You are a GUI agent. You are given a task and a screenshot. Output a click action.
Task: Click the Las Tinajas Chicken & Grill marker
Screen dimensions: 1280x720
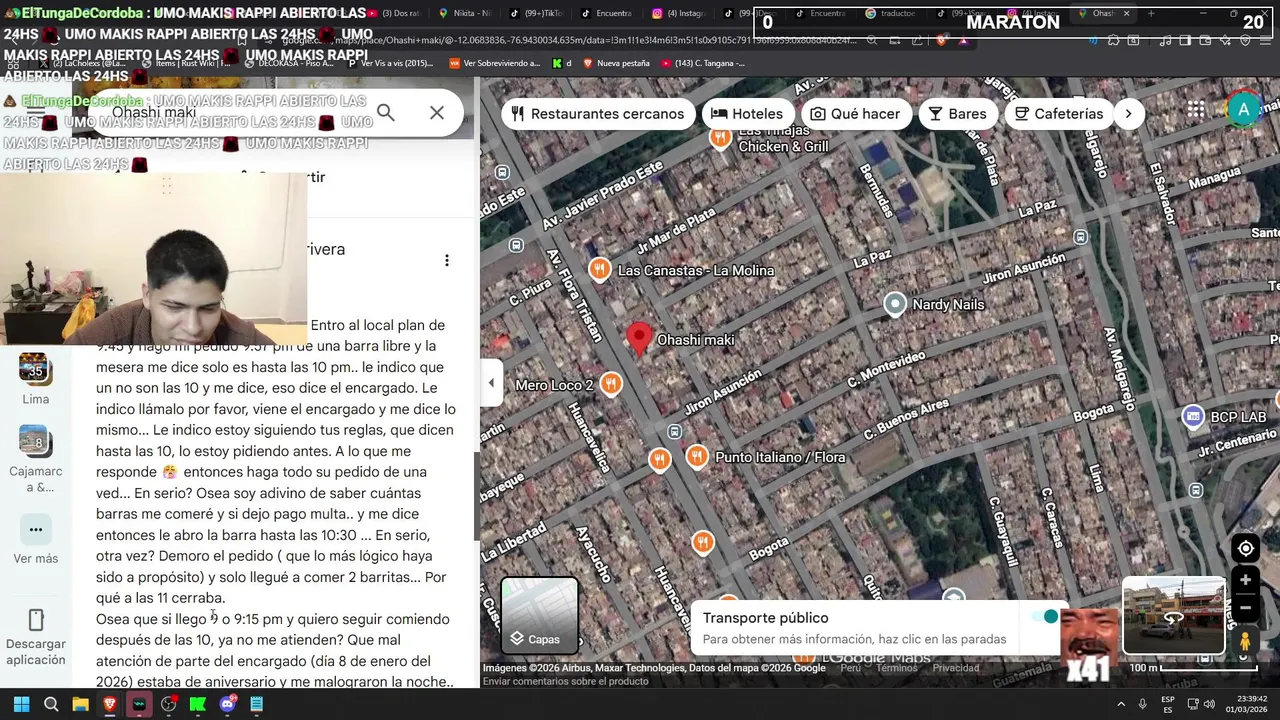click(x=720, y=138)
